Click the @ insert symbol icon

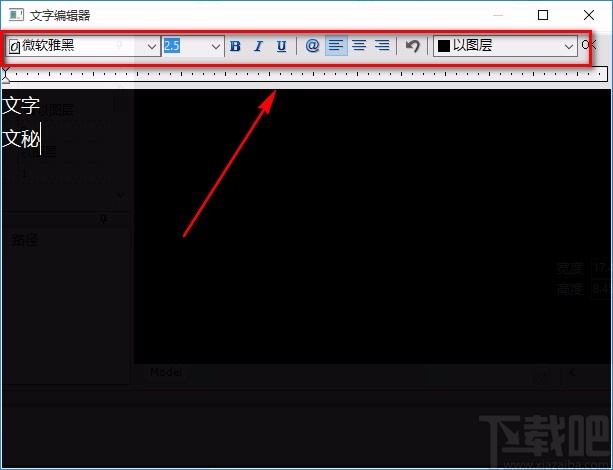coord(312,46)
